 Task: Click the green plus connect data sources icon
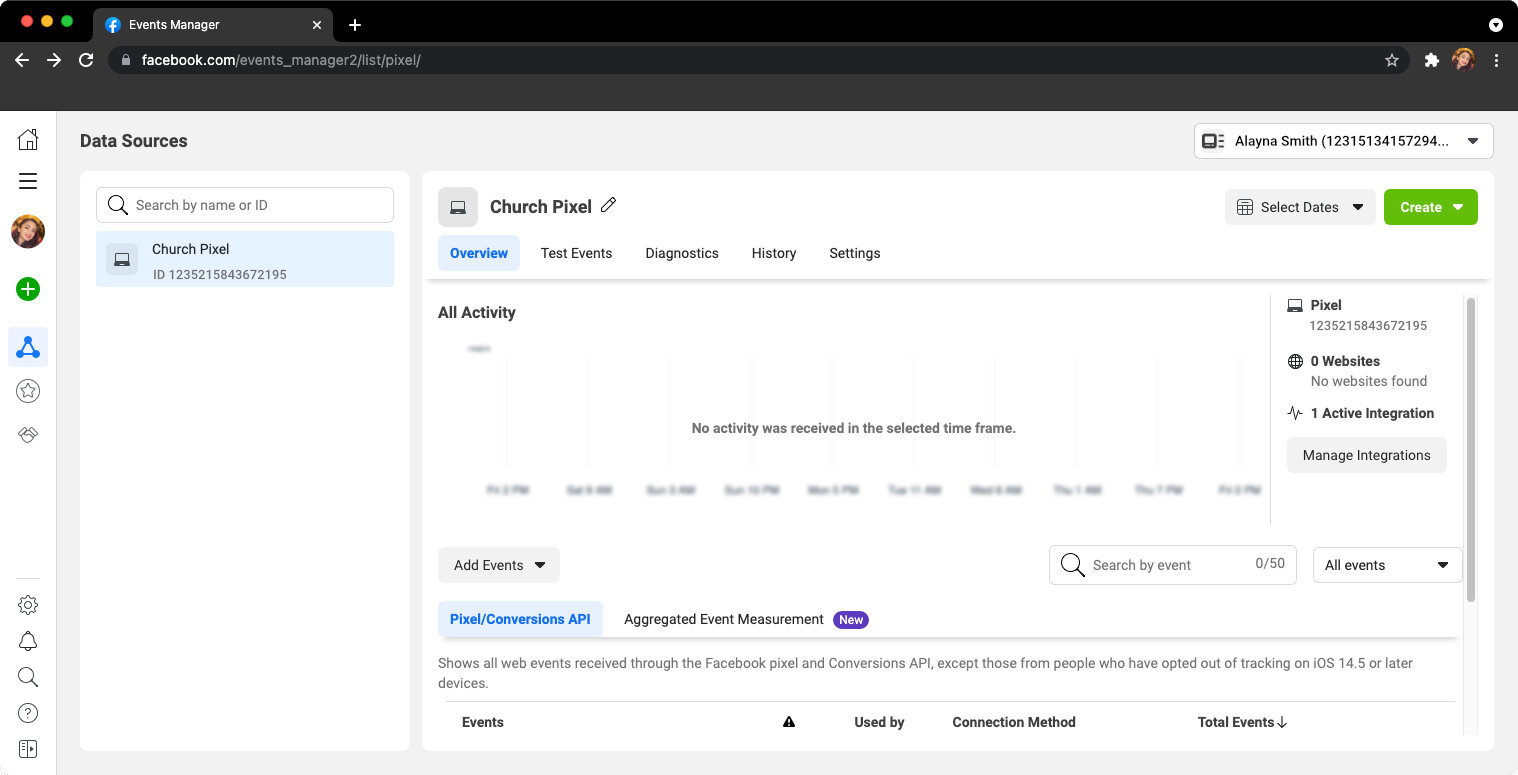(x=28, y=290)
